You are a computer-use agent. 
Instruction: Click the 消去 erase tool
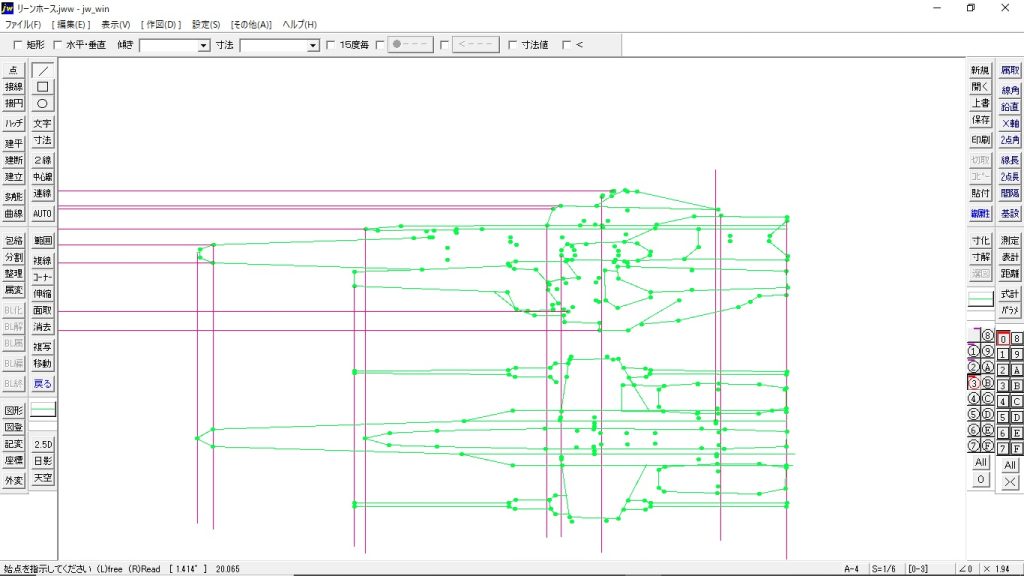pos(42,327)
